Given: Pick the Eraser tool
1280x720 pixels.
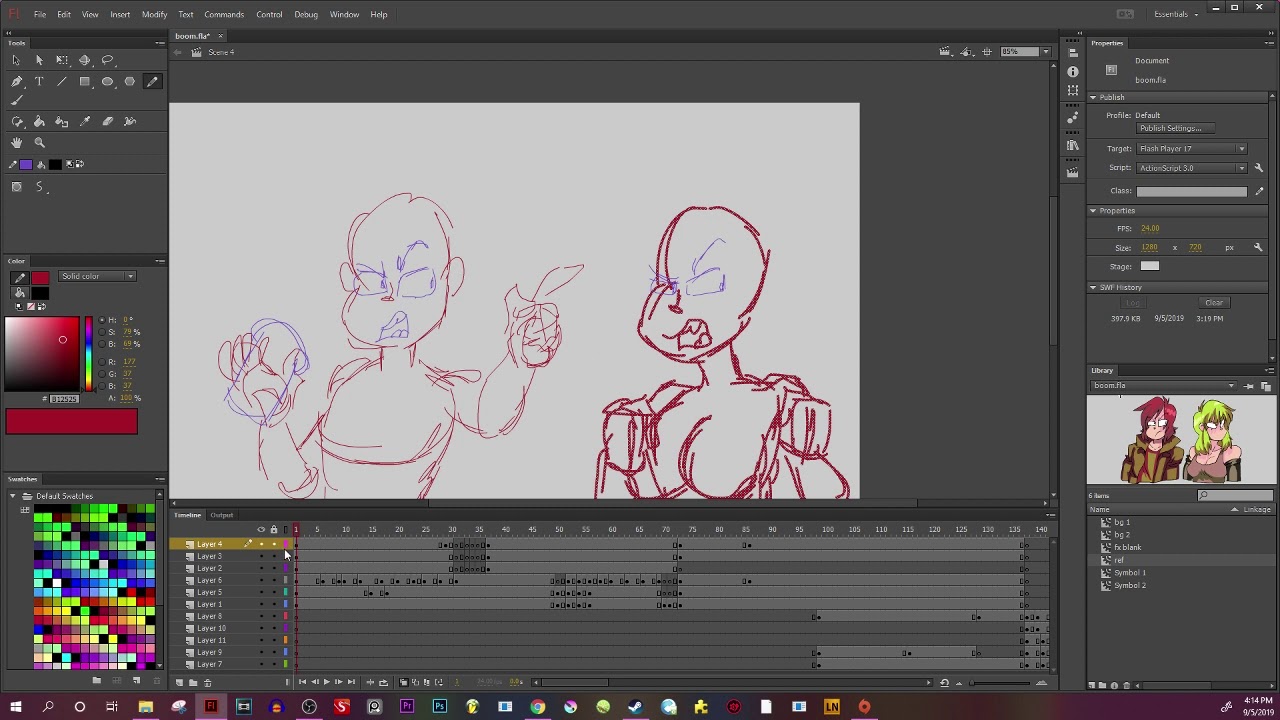Looking at the screenshot, I should click(108, 121).
